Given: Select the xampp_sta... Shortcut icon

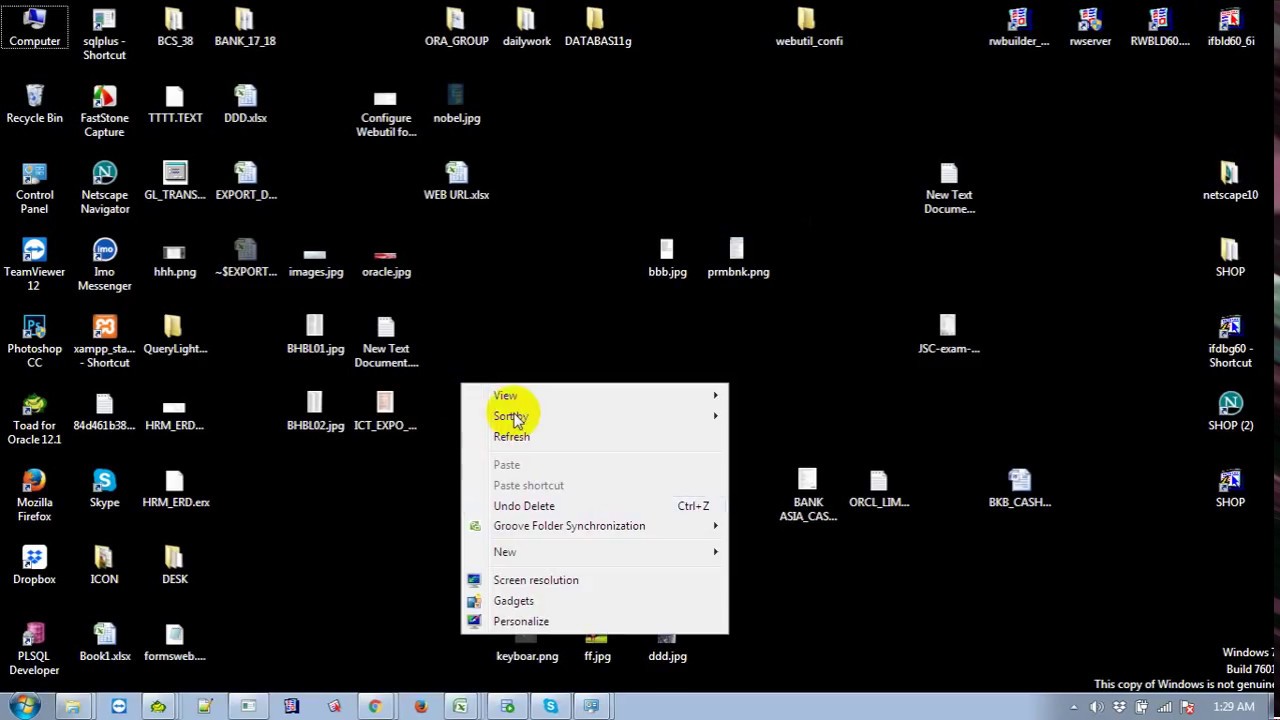Looking at the screenshot, I should (x=104, y=343).
